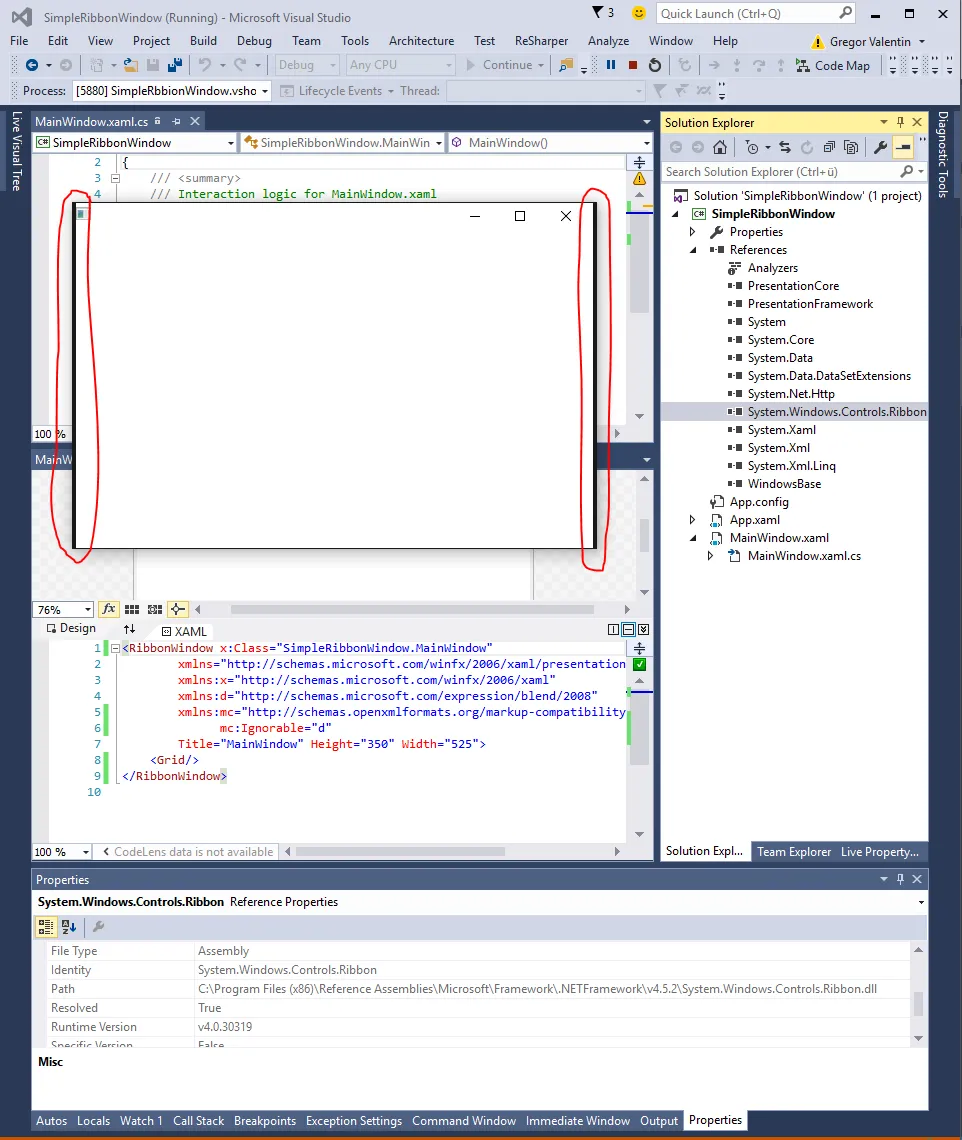Toggle snap to gridlines in designer

[x=155, y=609]
